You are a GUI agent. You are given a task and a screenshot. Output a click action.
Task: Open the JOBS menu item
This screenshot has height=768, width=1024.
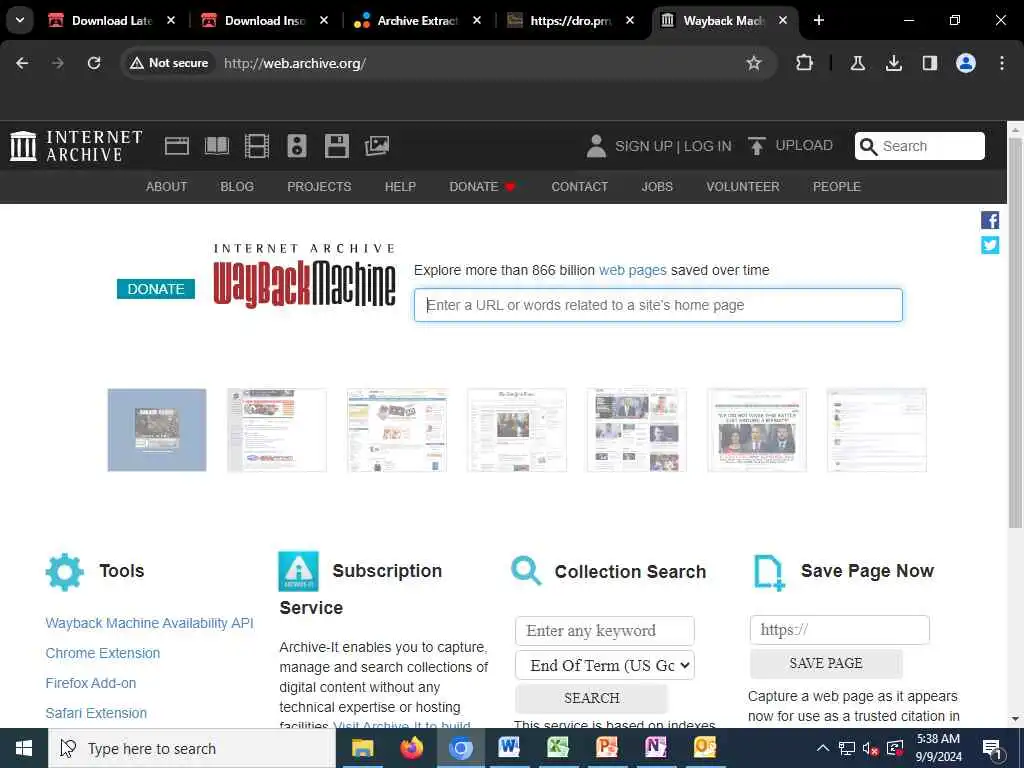[657, 187]
